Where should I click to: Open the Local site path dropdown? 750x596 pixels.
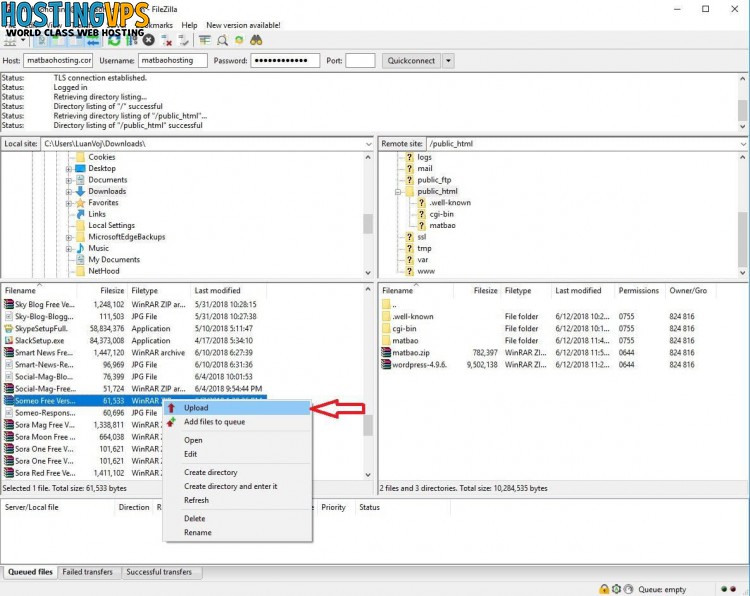click(368, 144)
